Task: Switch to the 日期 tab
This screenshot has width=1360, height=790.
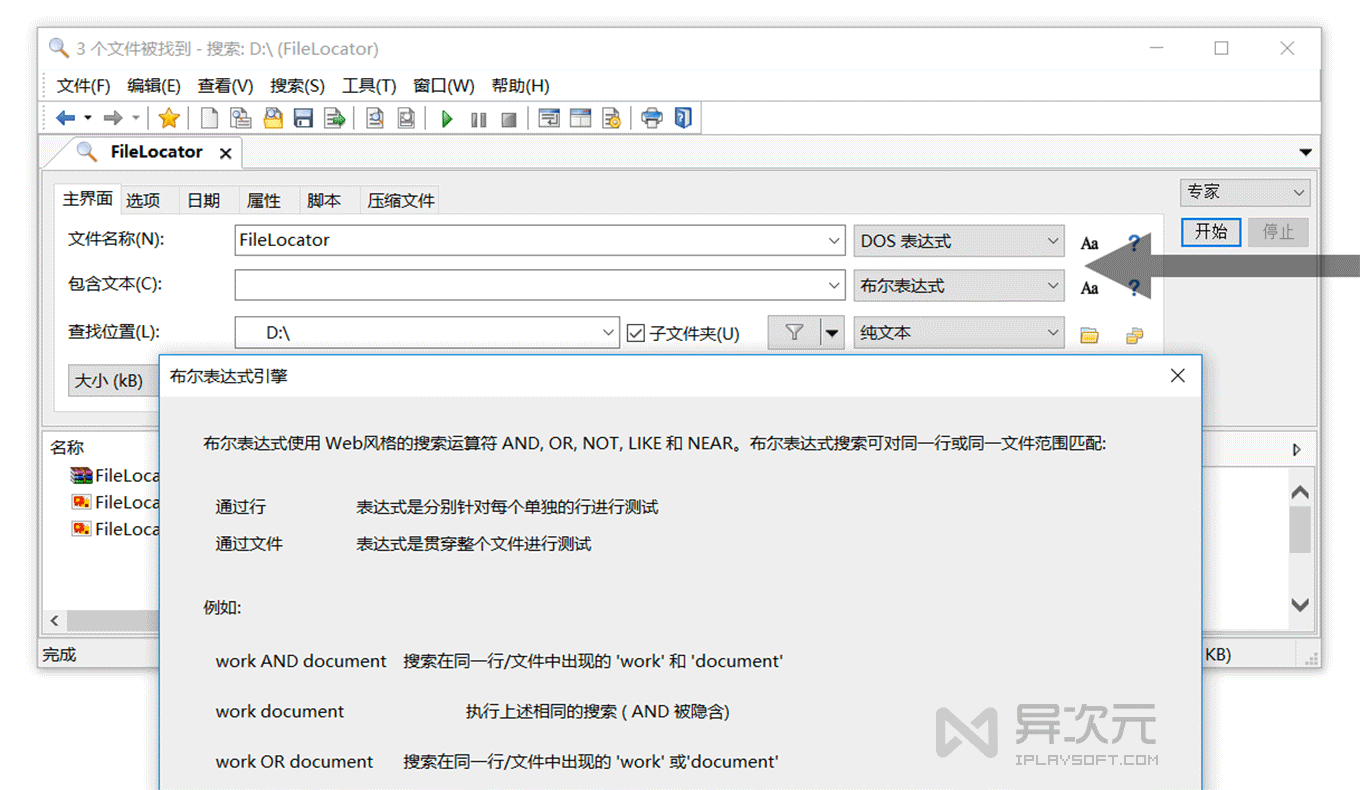Action: tap(203, 199)
